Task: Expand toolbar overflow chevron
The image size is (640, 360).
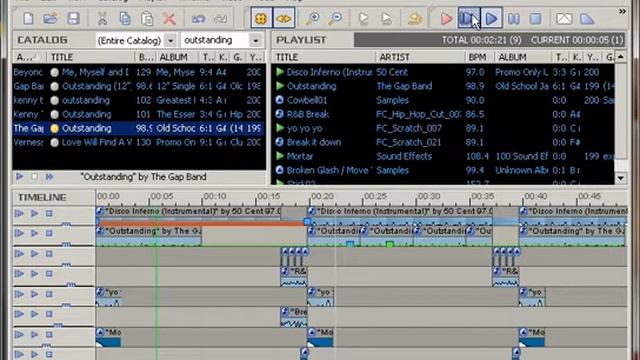Action: pos(622,11)
